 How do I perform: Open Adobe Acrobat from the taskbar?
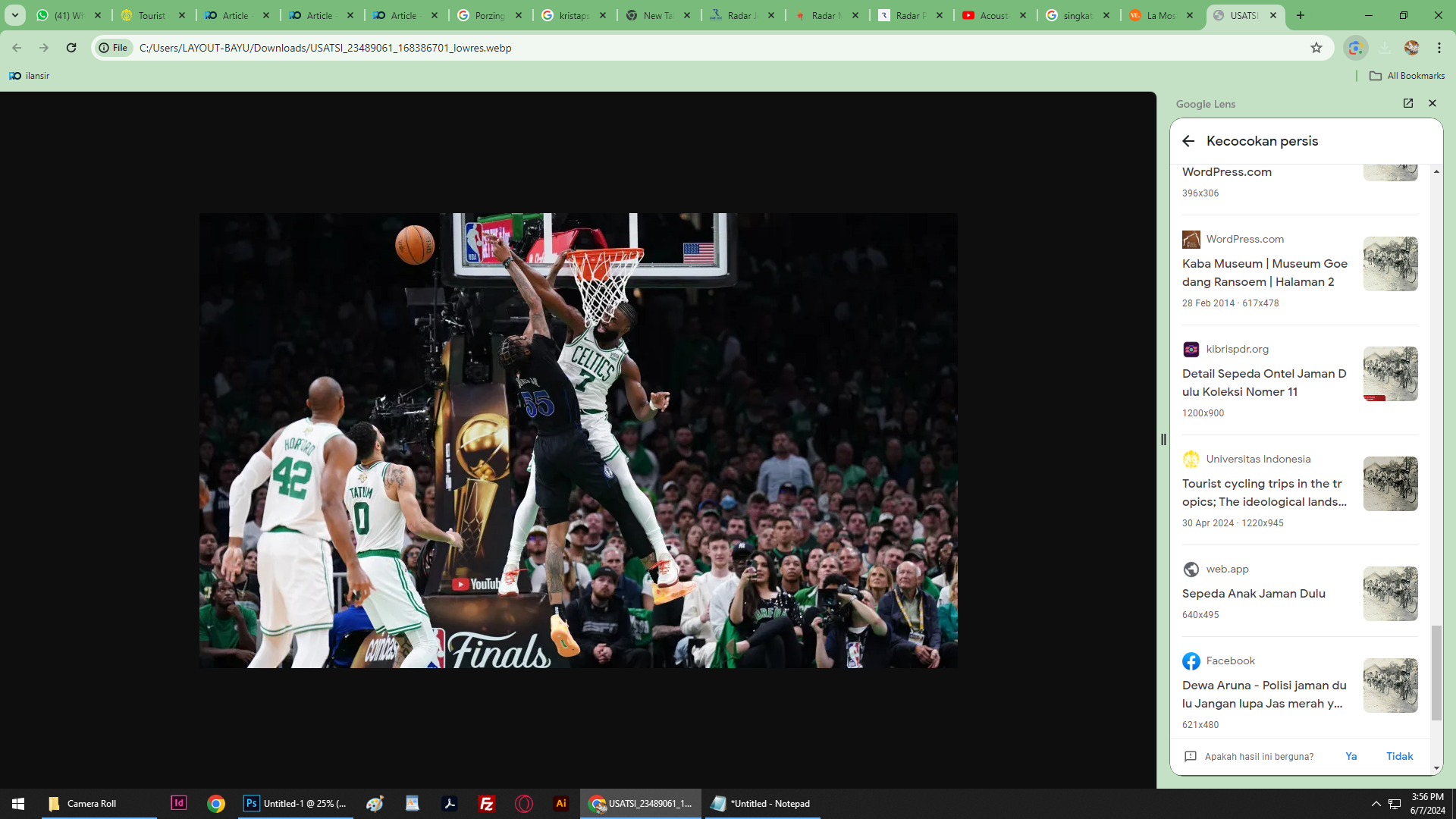[450, 804]
